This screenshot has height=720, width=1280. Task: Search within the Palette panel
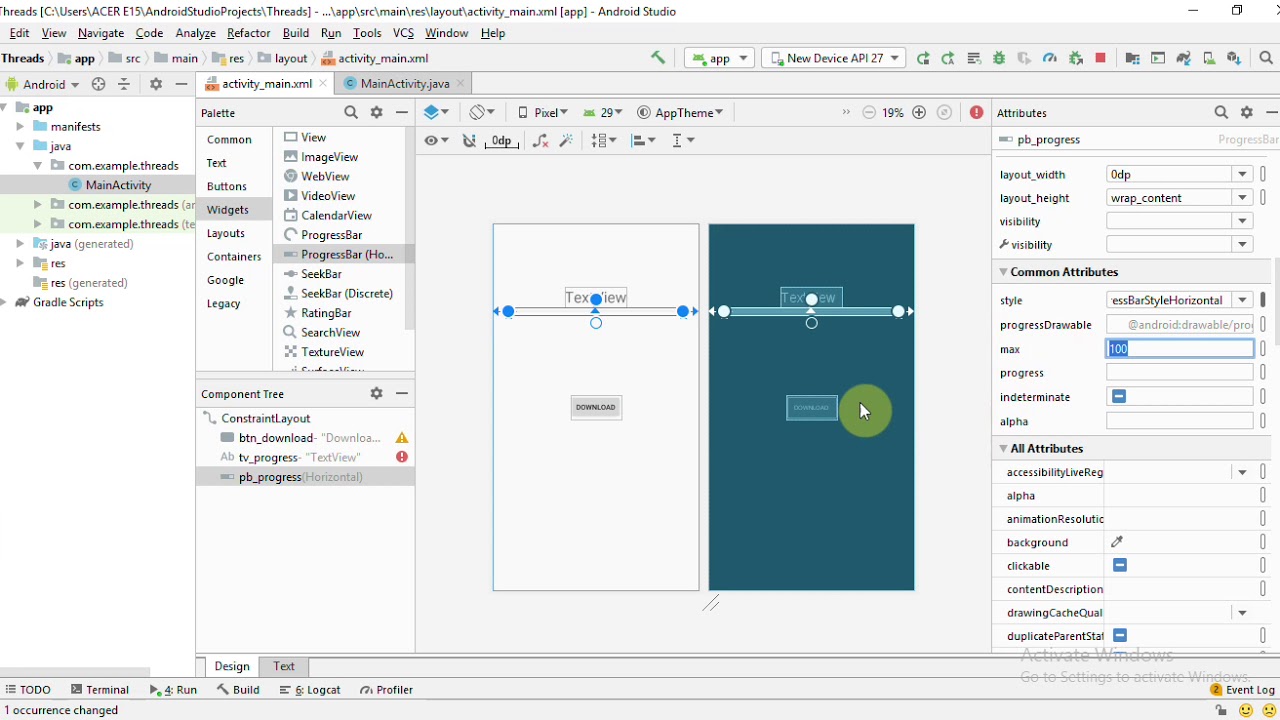tap(351, 113)
